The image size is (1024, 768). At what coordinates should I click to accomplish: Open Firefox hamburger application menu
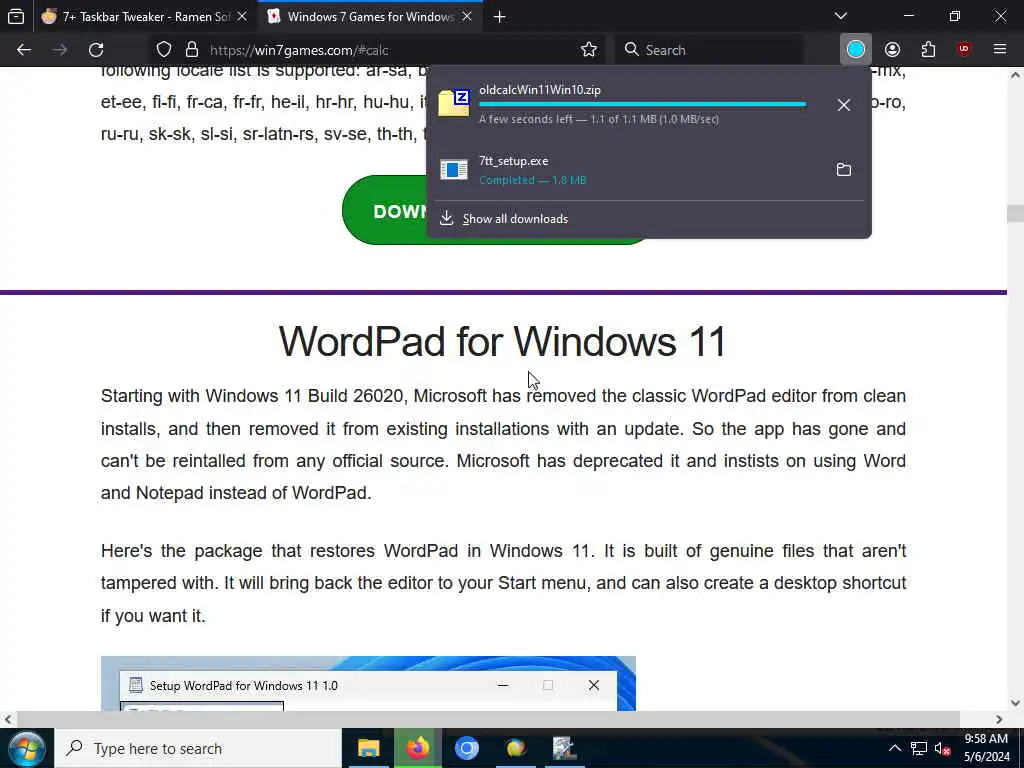[1000, 50]
